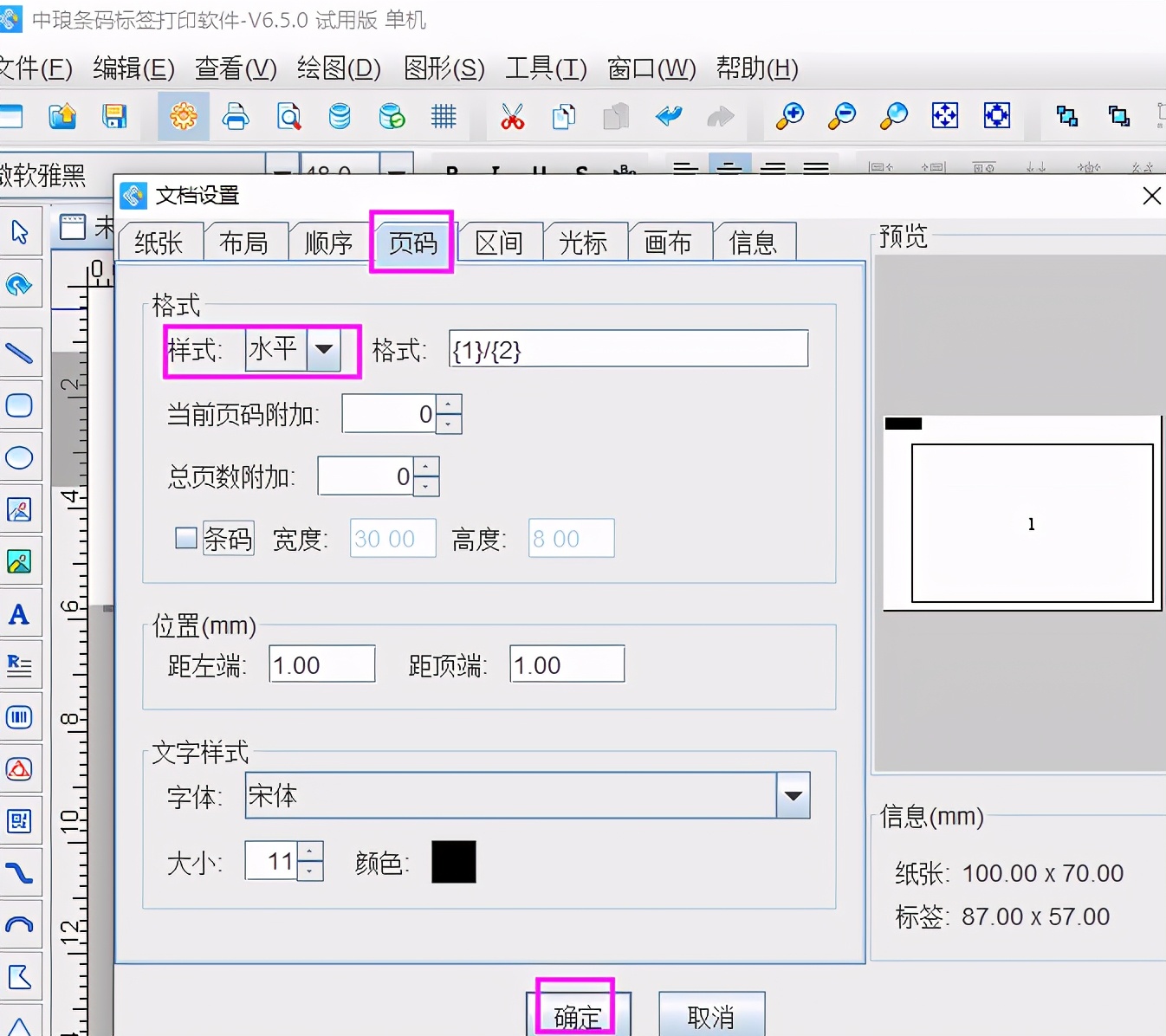
Task: Select the QR code tool in the sidebar
Action: tap(21, 821)
